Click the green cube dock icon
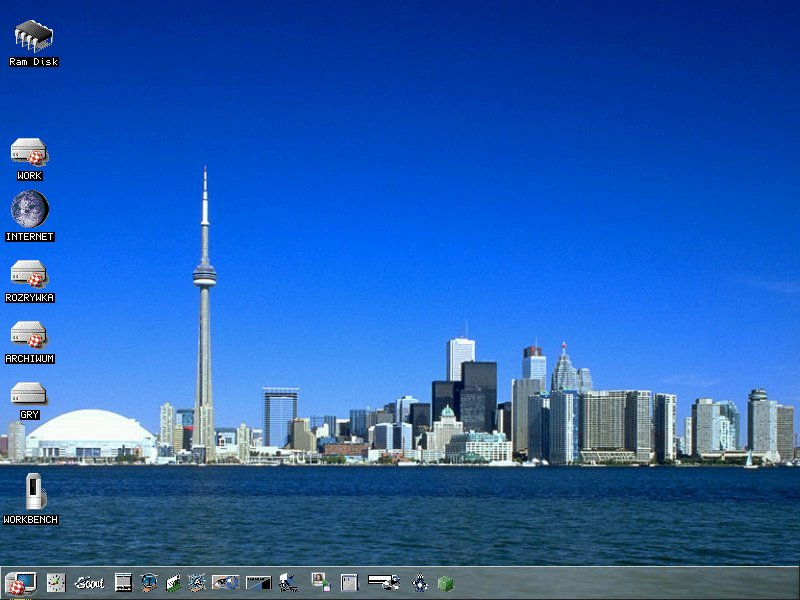800x600 pixels. [445, 583]
